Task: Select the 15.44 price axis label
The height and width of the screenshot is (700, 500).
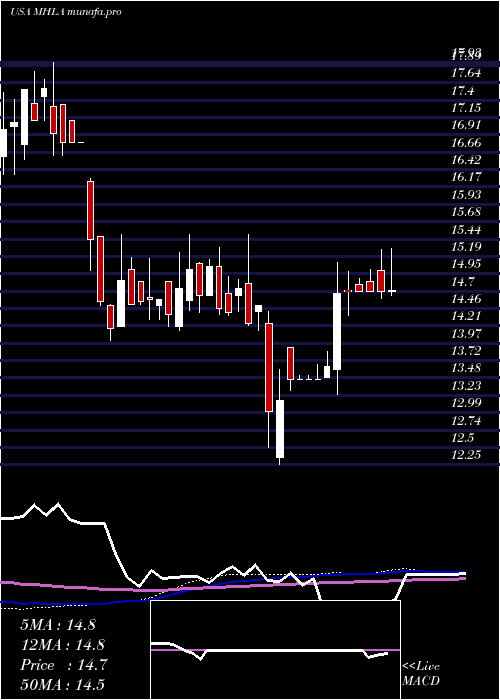Action: click(466, 230)
